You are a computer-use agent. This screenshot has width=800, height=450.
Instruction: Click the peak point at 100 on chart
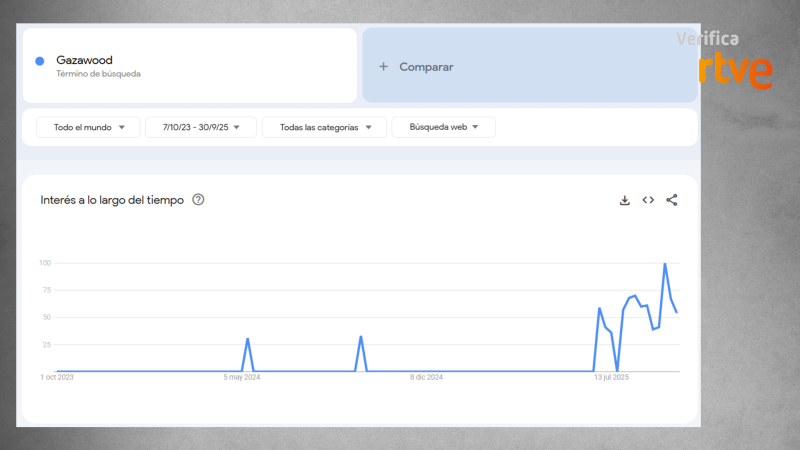(x=665, y=264)
